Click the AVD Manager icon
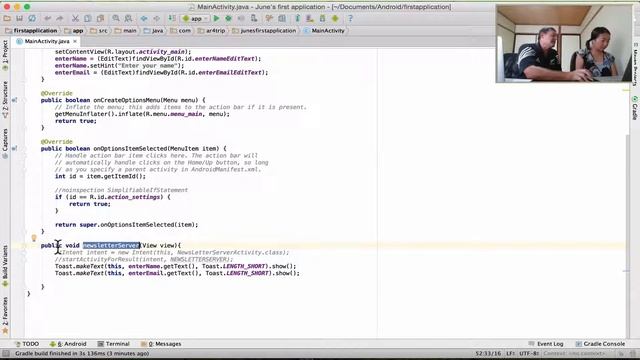This screenshot has height=360, width=640. (x=310, y=18)
